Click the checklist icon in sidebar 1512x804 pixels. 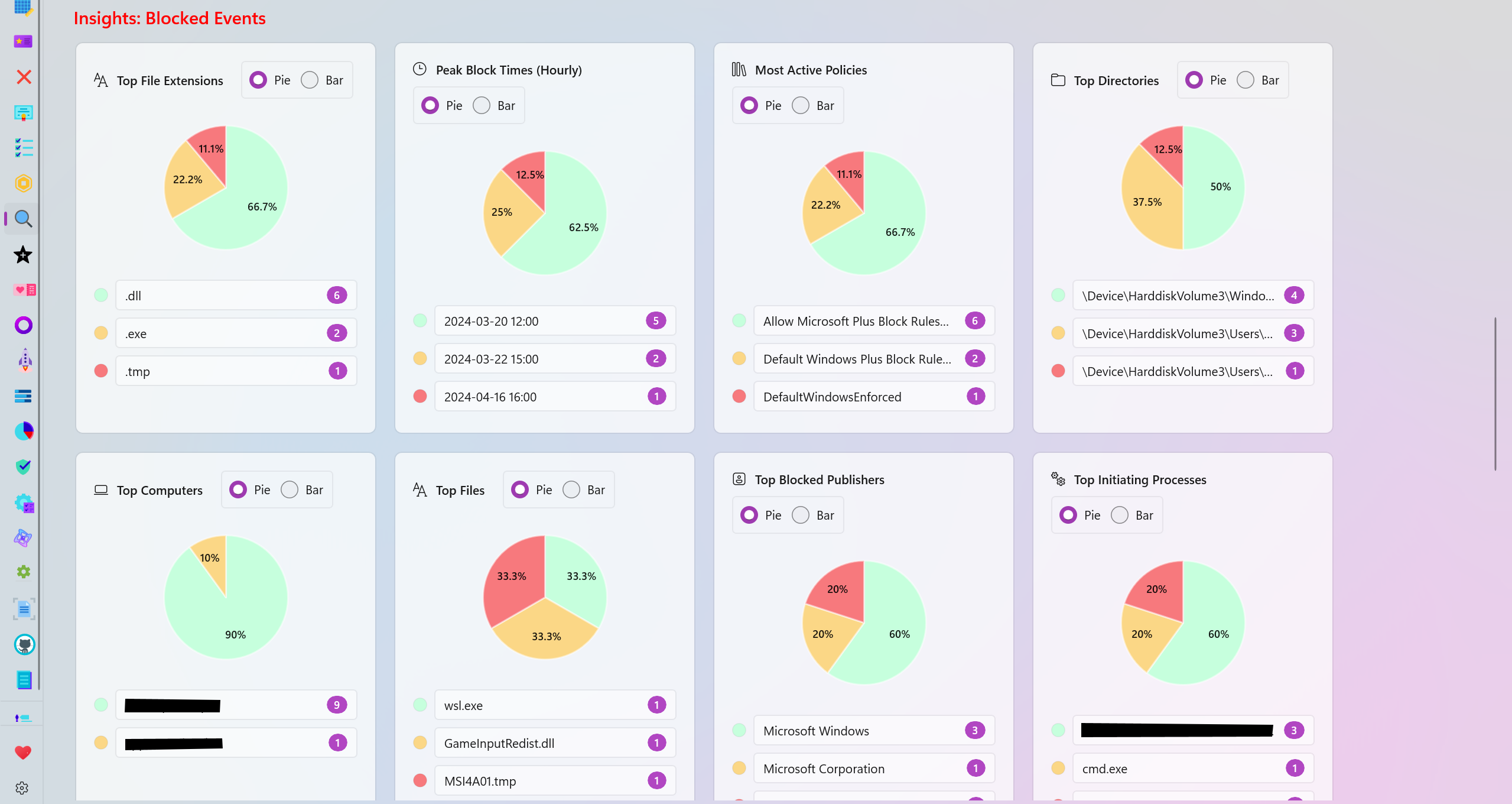click(x=24, y=148)
